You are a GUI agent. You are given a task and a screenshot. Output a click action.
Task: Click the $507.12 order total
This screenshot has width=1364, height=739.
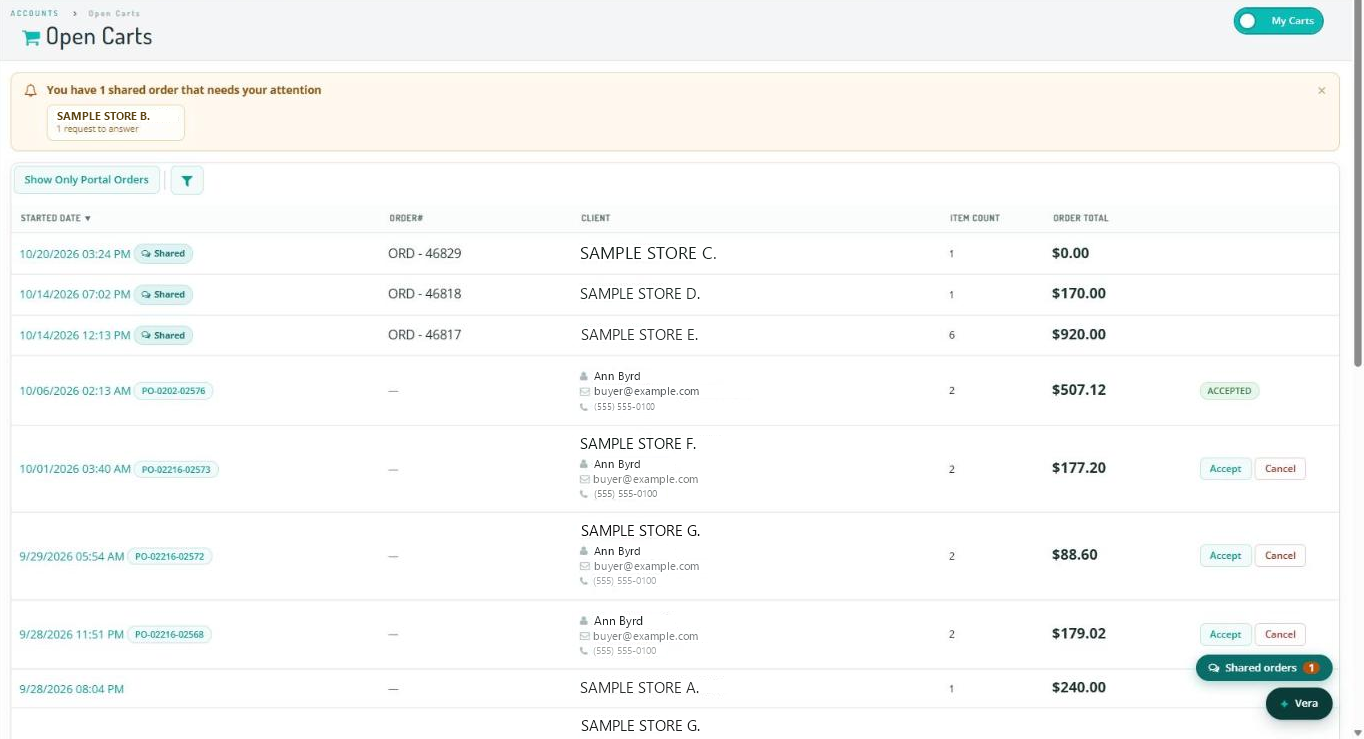click(1079, 390)
